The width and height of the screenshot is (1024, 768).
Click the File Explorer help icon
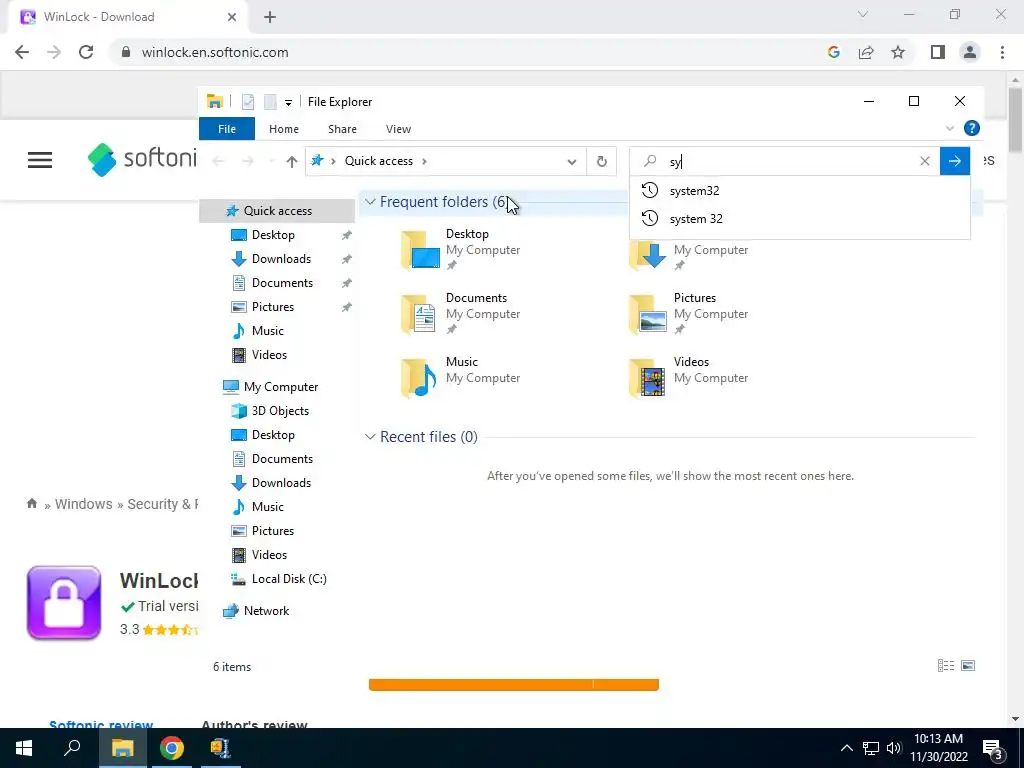click(972, 128)
